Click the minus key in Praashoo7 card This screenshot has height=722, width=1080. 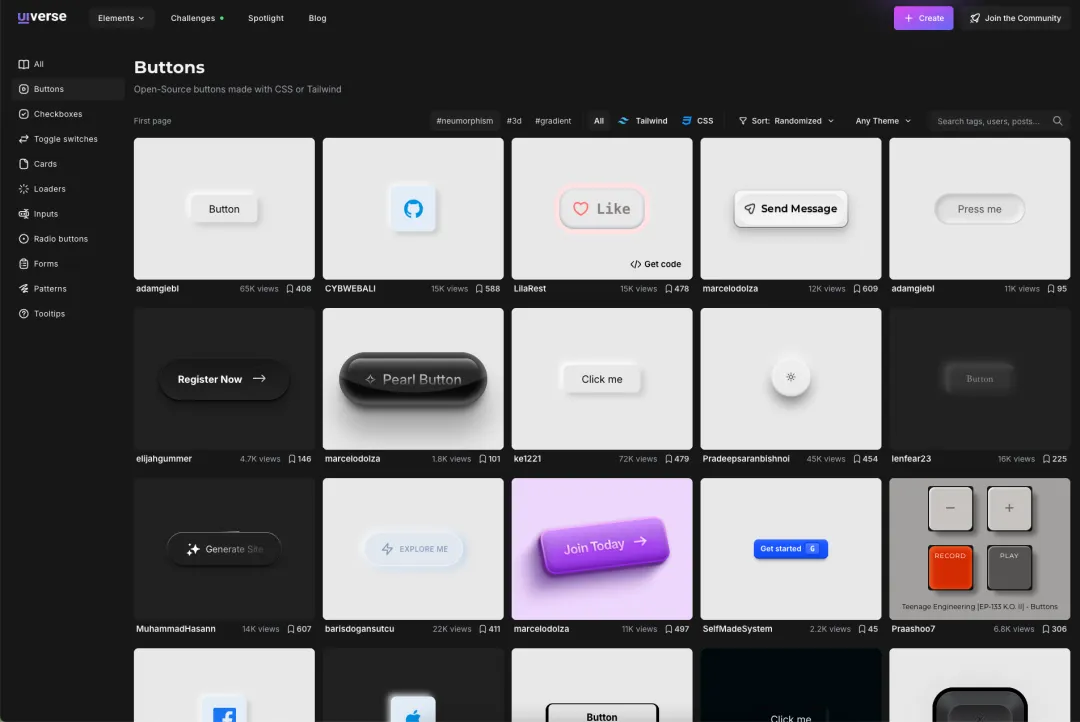tap(950, 508)
